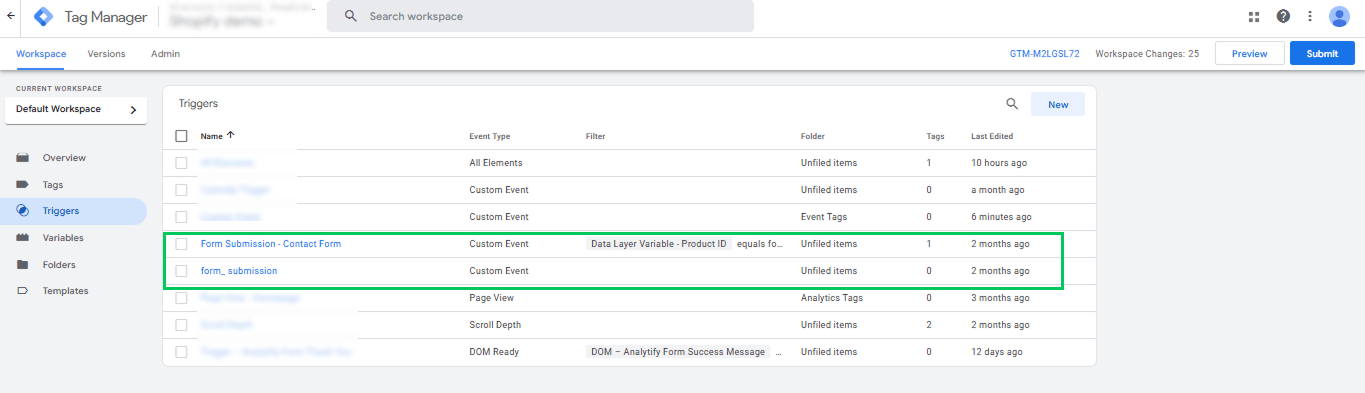Switch to the Admin tab
1365x393 pixels.
[x=165, y=54]
